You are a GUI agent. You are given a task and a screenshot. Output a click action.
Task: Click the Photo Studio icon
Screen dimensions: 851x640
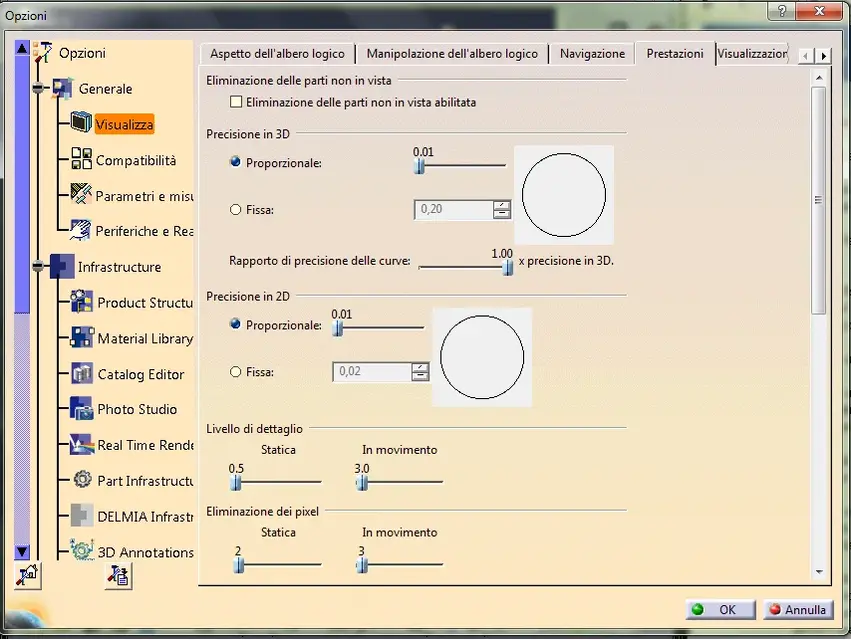click(x=82, y=409)
